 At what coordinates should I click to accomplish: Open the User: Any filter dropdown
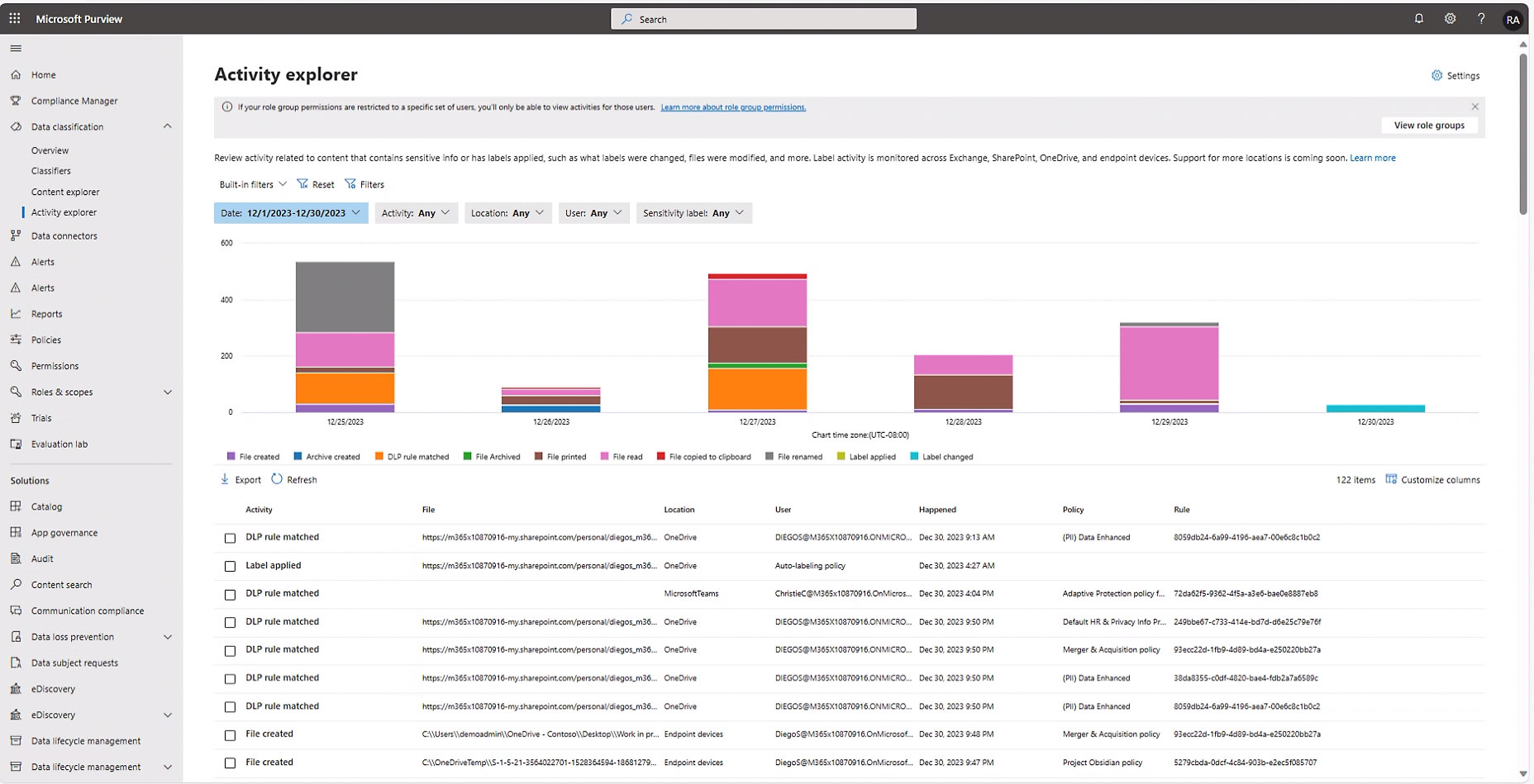[x=593, y=213]
